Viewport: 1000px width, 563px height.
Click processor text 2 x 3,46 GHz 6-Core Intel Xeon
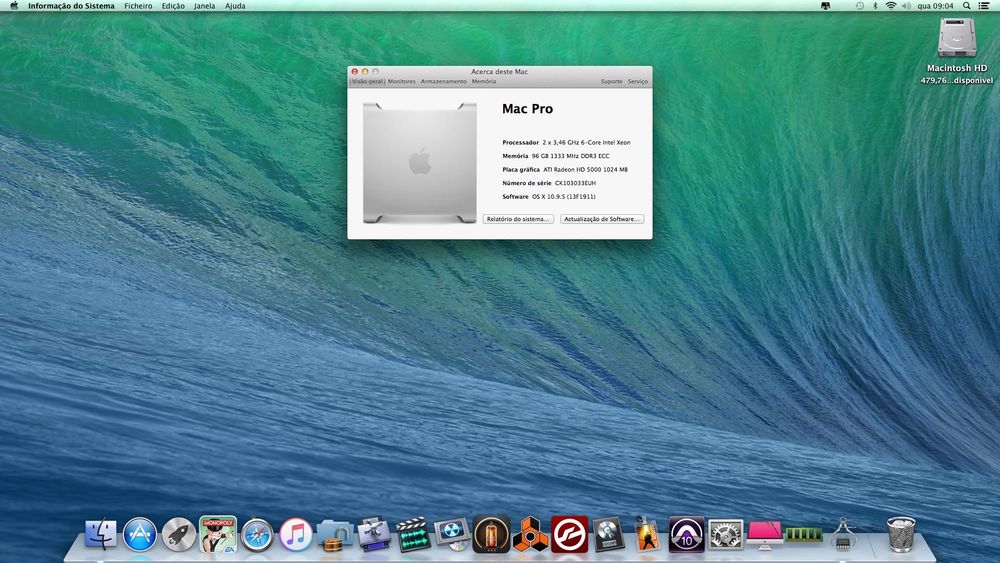[x=586, y=142]
